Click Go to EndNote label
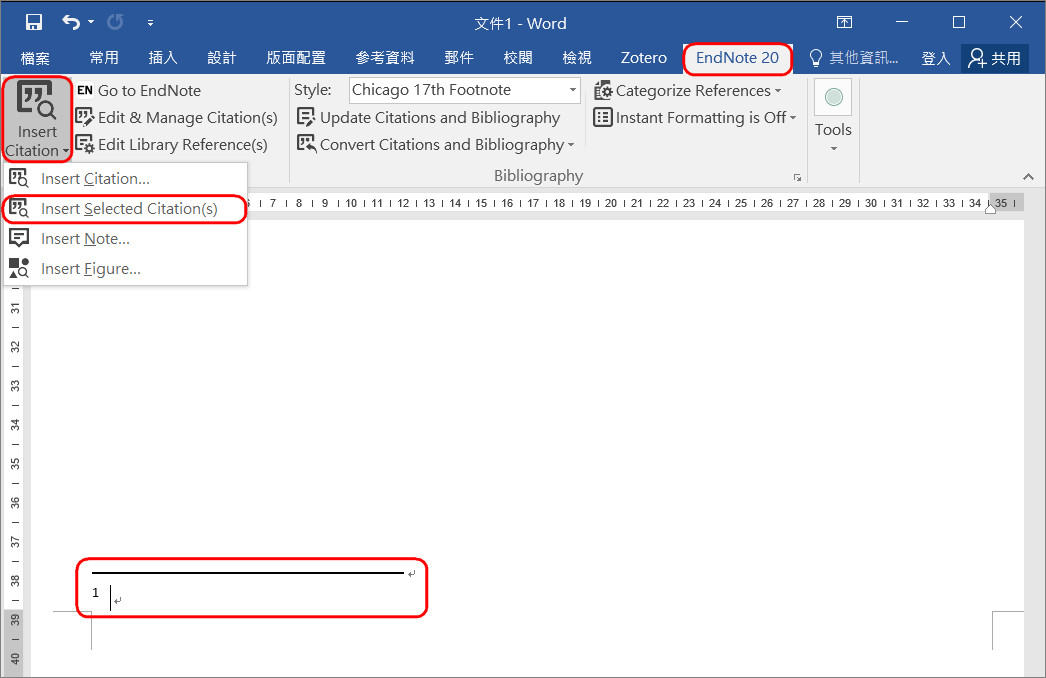1046x678 pixels. click(x=149, y=90)
